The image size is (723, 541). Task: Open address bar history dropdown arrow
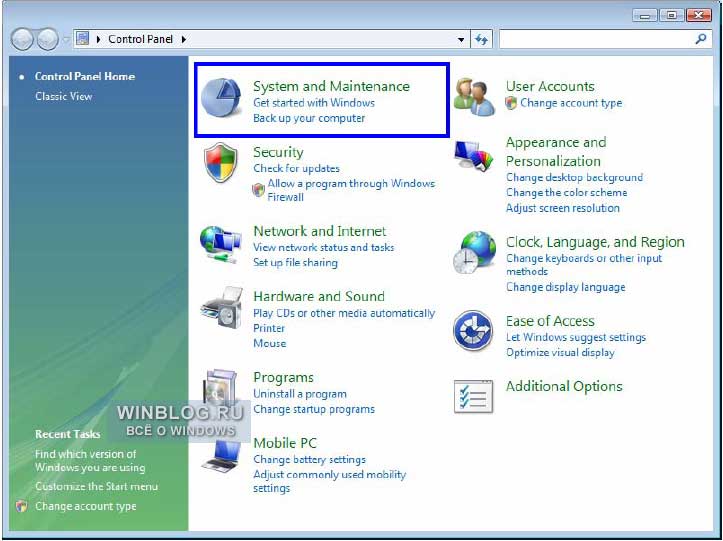(461, 40)
